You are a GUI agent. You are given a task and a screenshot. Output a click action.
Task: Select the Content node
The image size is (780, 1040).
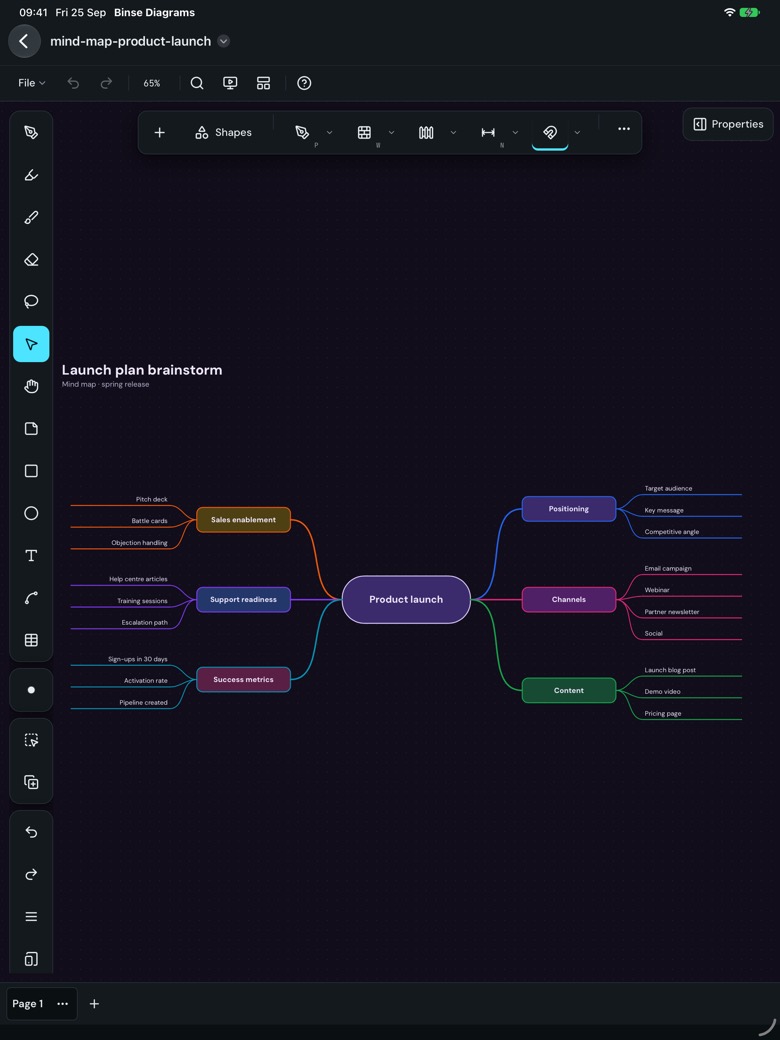569,690
